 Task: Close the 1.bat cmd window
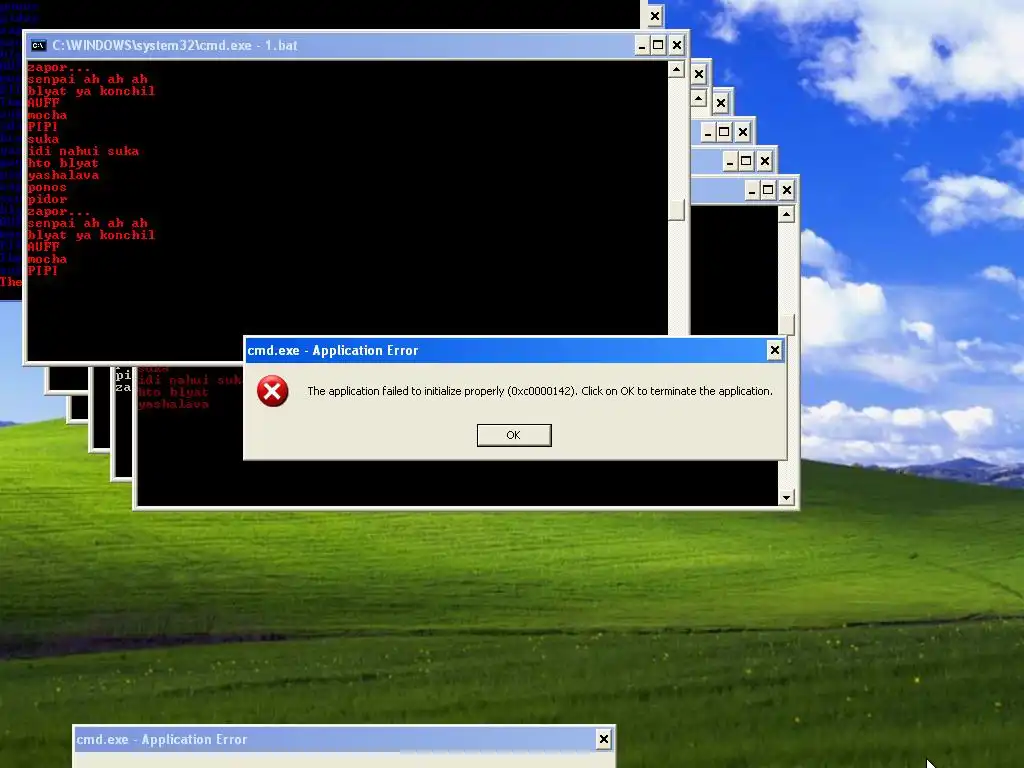coord(677,45)
